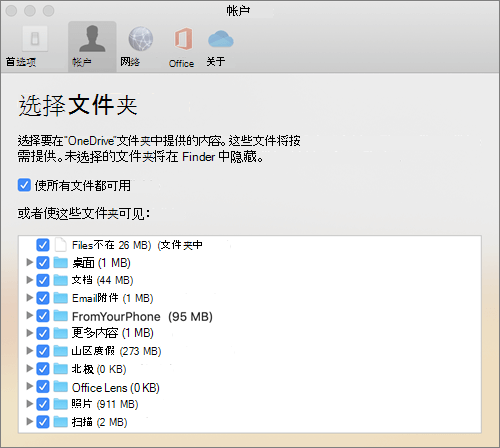Select the 照片 (911 MB) row text
500x448 pixels.
pyautogui.click(x=105, y=404)
